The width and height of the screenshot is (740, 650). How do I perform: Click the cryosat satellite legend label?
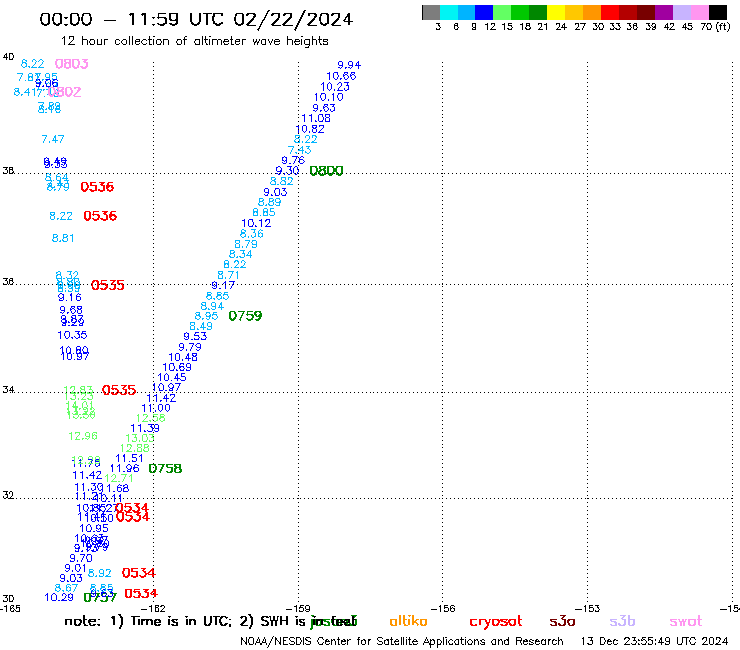496,621
